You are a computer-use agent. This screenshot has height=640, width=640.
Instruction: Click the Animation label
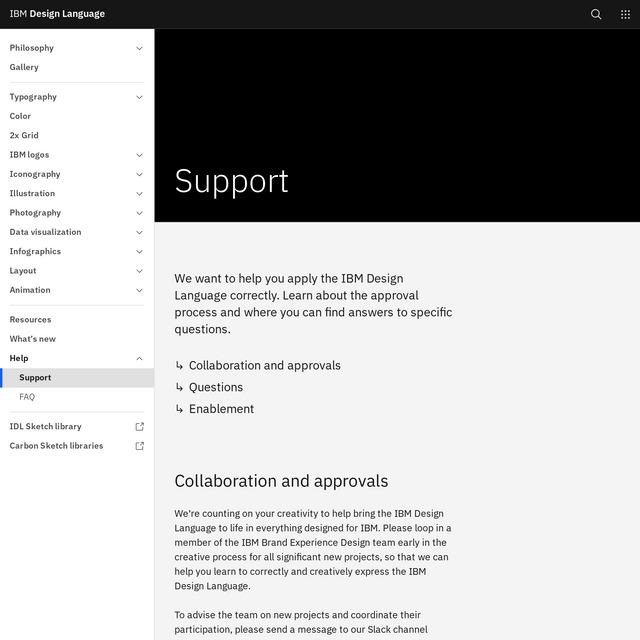tap(30, 290)
